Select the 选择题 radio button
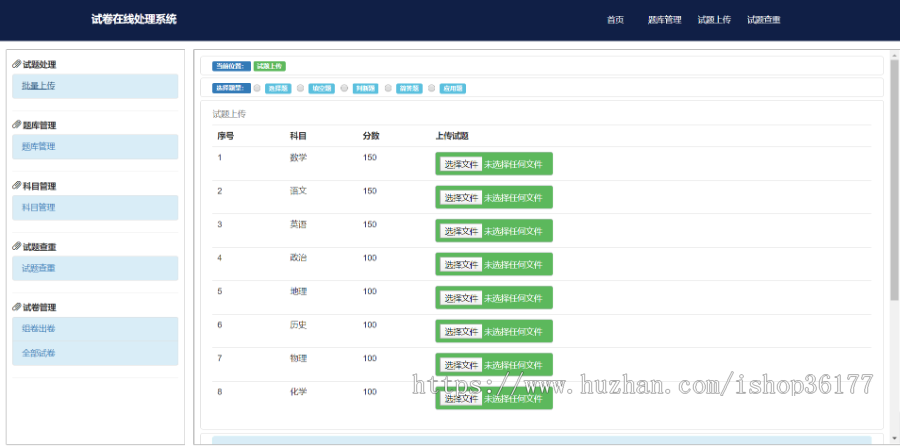The width and height of the screenshot is (900, 448). tap(257, 88)
